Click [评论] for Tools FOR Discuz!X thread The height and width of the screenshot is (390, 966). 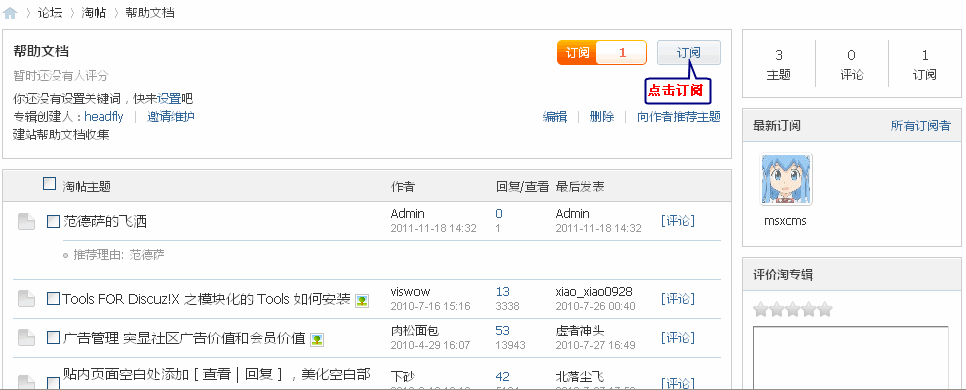678,299
